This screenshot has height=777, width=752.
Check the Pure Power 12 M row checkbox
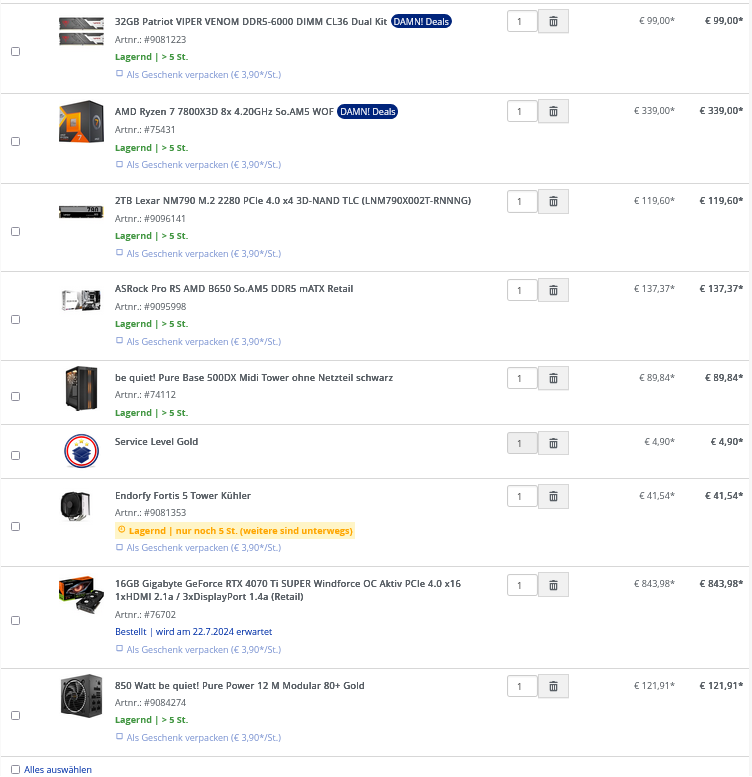click(x=15, y=716)
